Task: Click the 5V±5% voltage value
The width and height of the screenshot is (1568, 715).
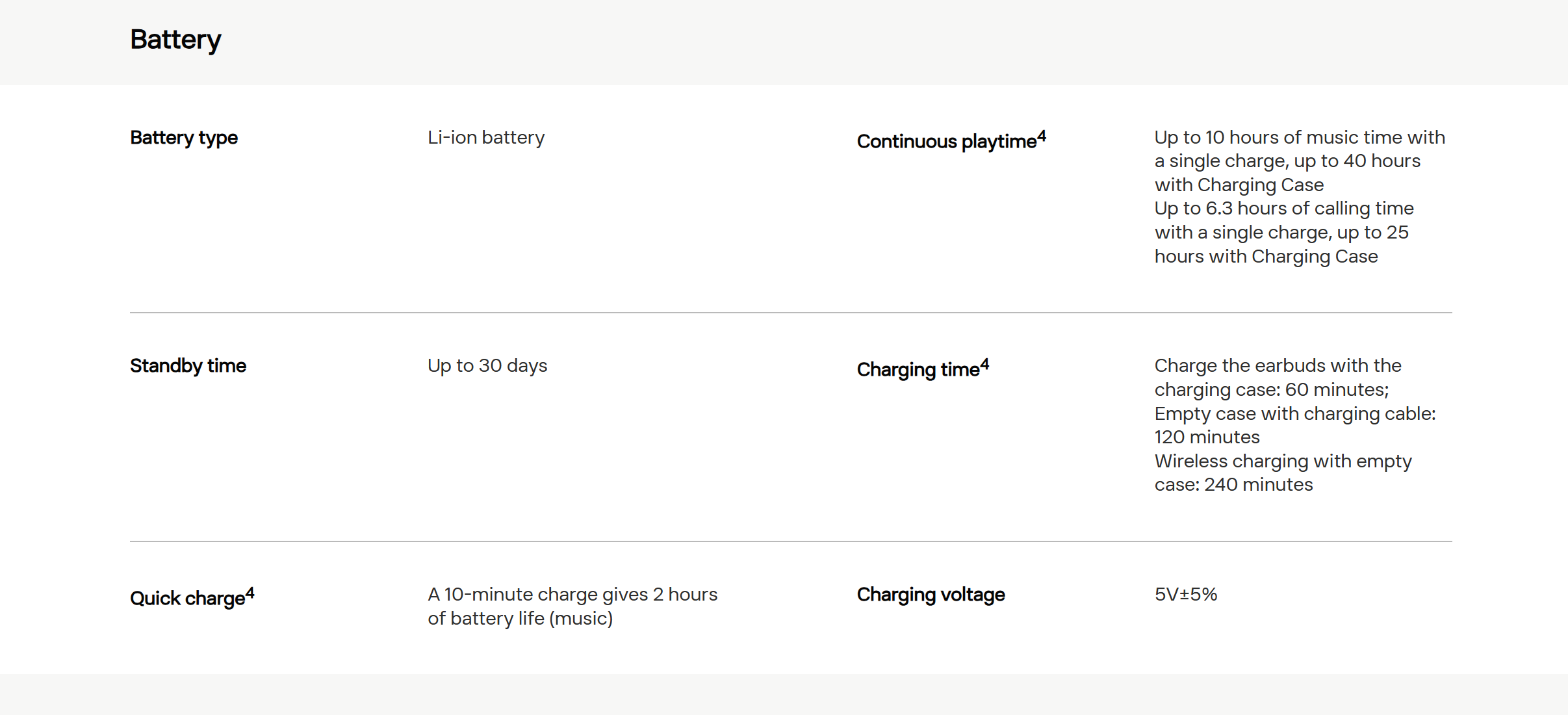Action: 1186,595
